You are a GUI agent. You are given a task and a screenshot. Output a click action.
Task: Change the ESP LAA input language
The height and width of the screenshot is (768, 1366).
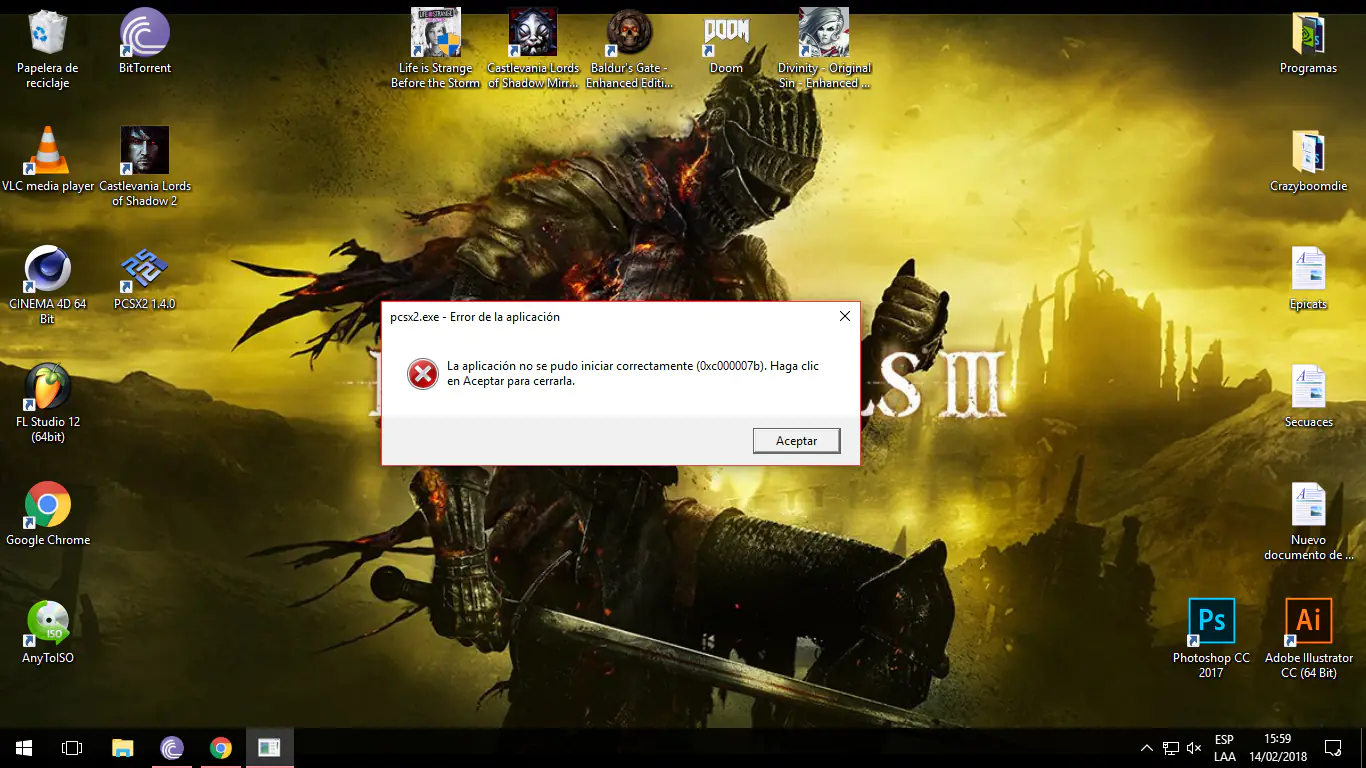[1225, 748]
